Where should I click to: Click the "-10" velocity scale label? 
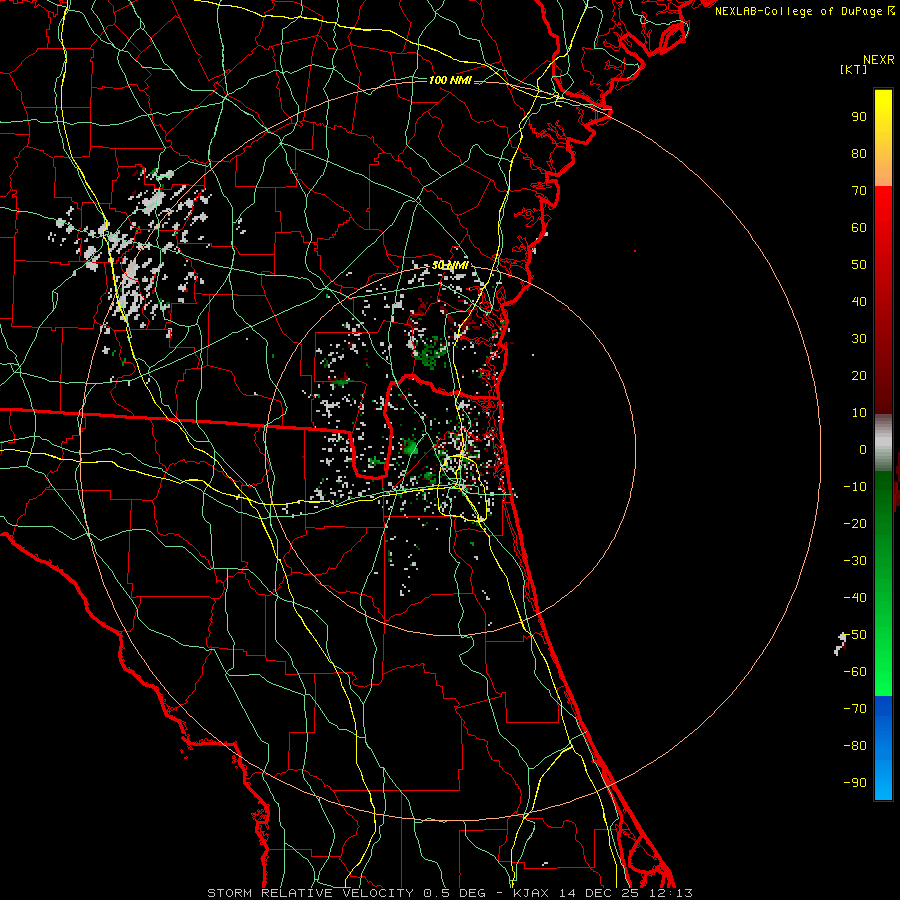click(855, 487)
